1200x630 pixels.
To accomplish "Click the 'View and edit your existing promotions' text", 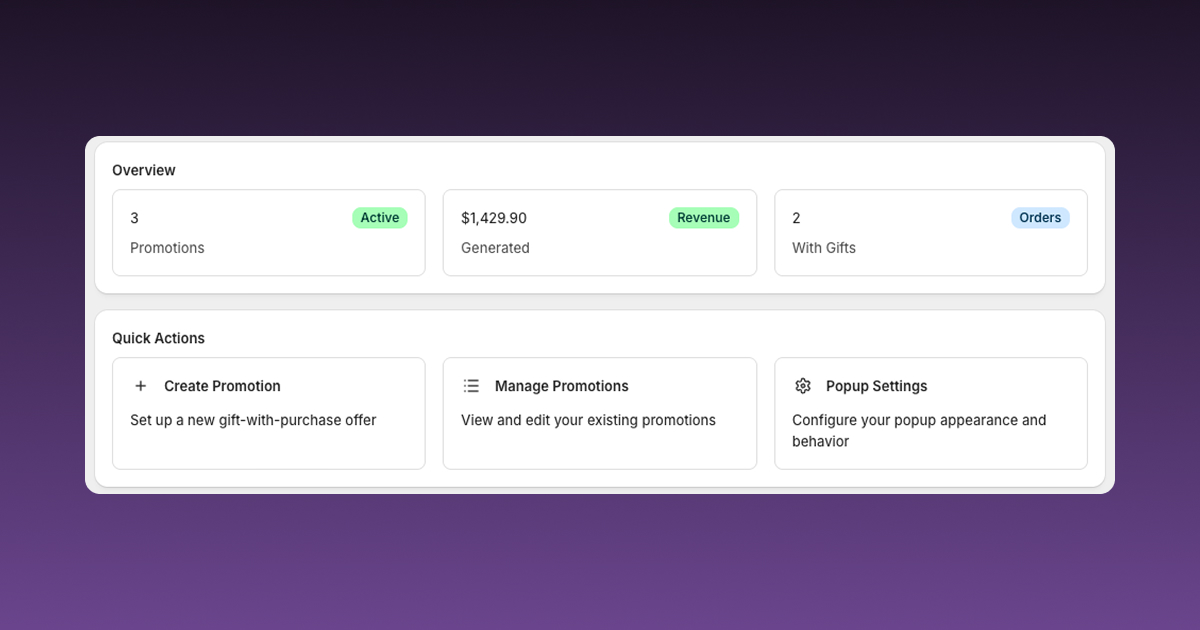I will point(588,420).
